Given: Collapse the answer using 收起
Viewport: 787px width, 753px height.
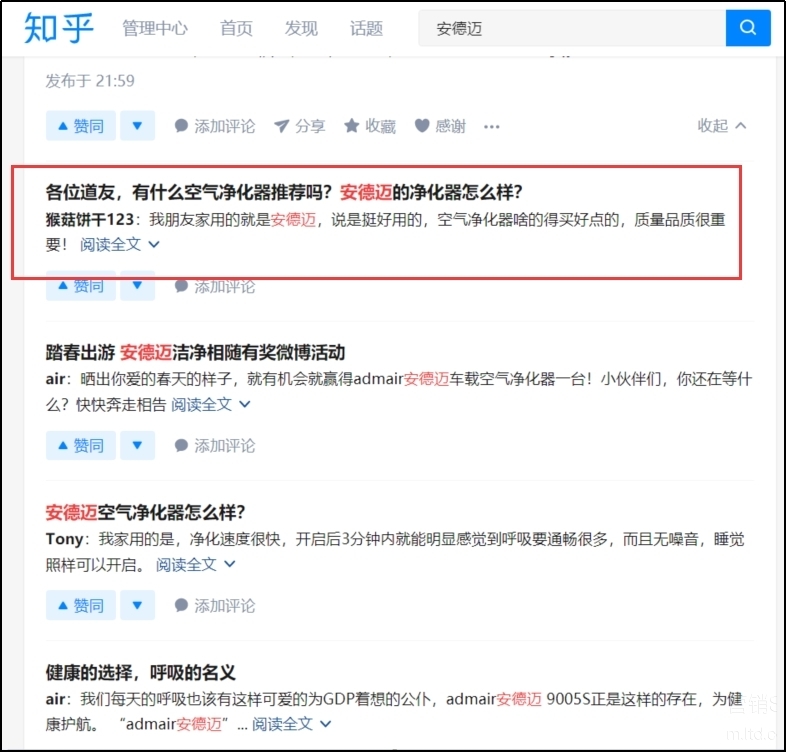Looking at the screenshot, I should [721, 126].
